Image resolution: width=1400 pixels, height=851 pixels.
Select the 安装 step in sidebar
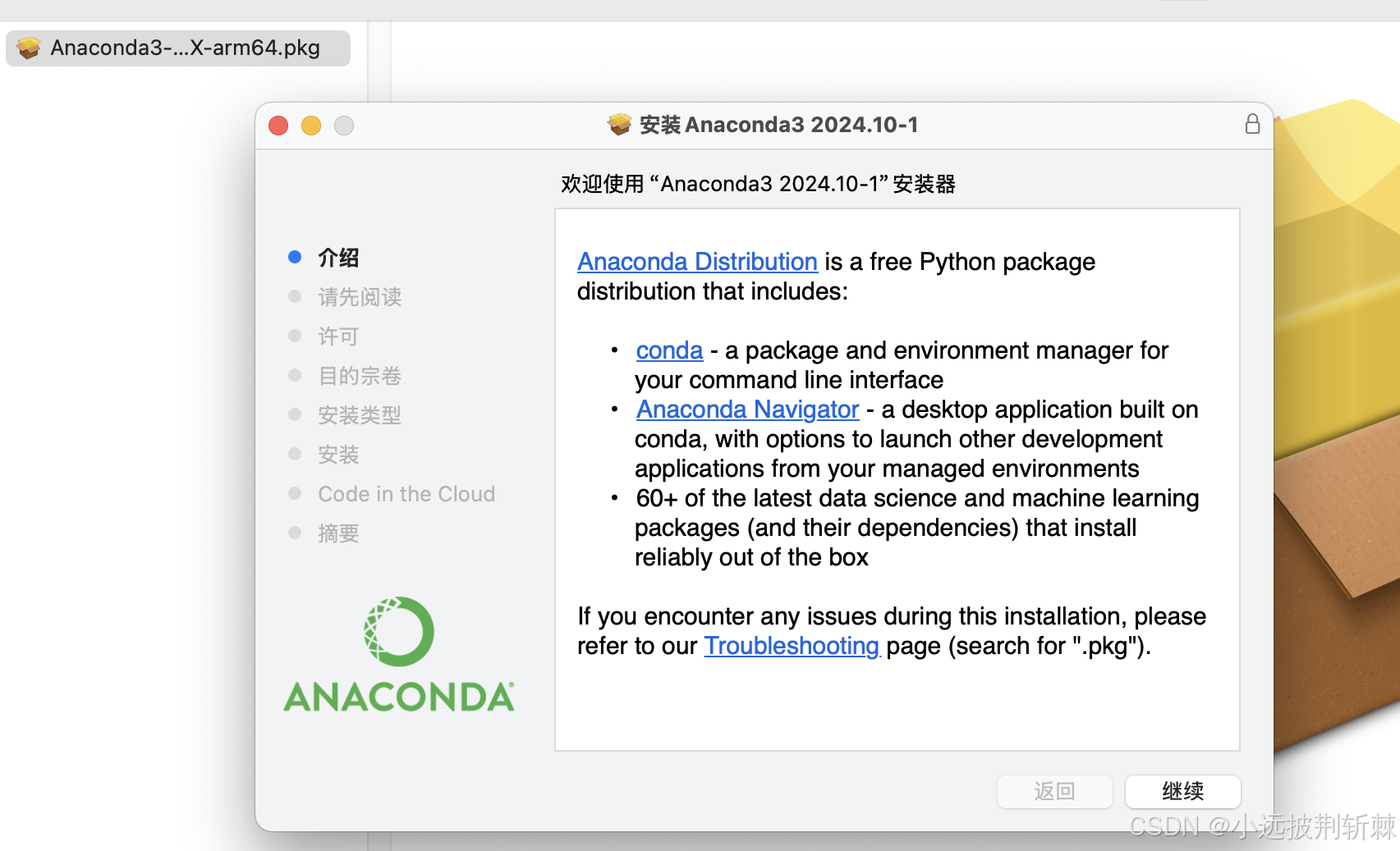coord(338,455)
